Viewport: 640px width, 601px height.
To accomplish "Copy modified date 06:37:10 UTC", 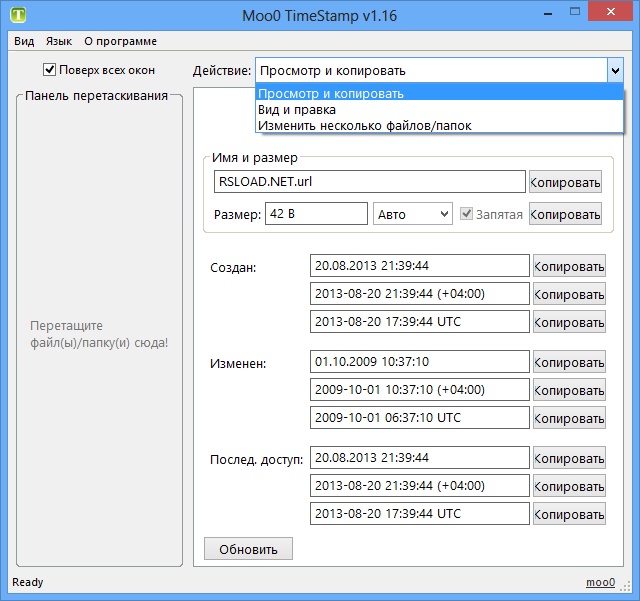I will pyautogui.click(x=569, y=418).
